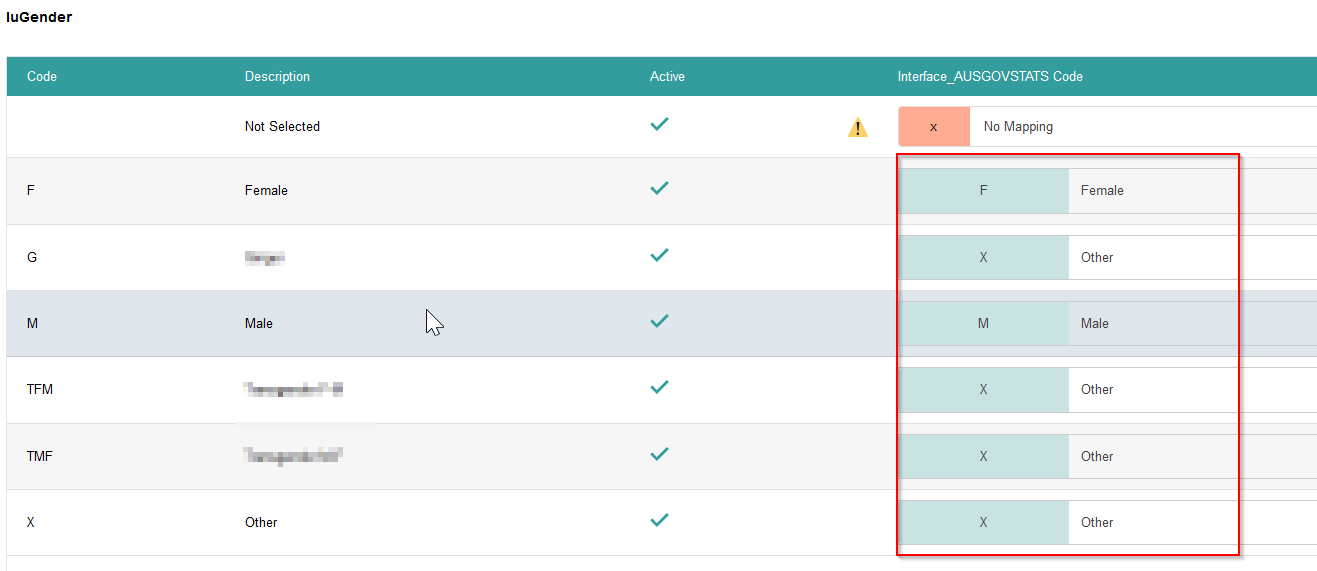Click code M in the Code column
1317x571 pixels.
(x=32, y=323)
